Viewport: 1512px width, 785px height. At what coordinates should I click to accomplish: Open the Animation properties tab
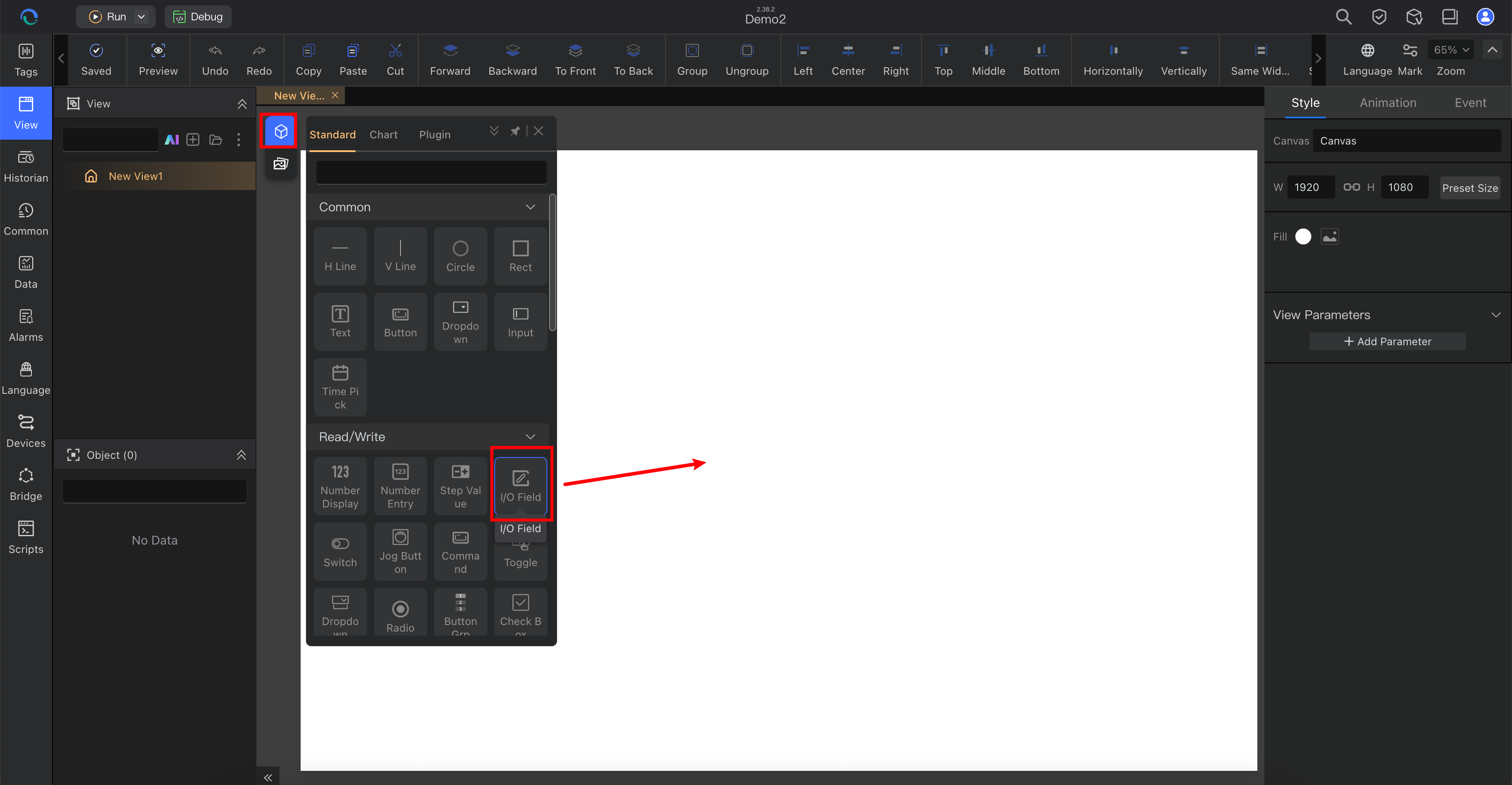tap(1388, 103)
